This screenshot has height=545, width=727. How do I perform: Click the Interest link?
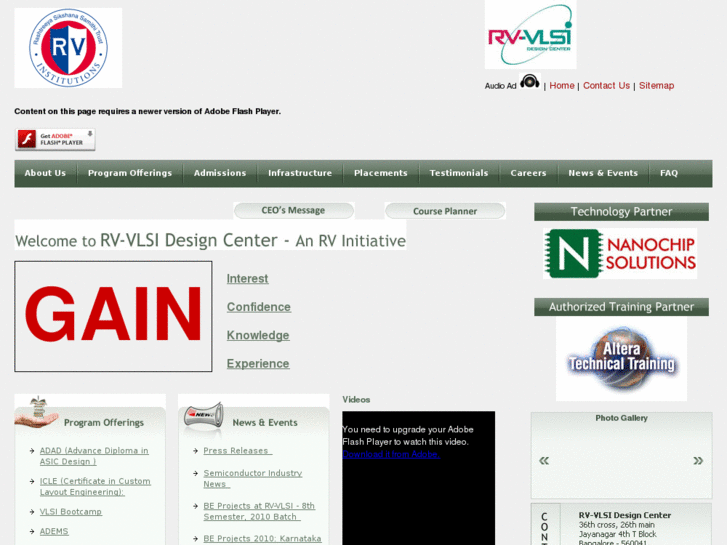[x=247, y=279]
